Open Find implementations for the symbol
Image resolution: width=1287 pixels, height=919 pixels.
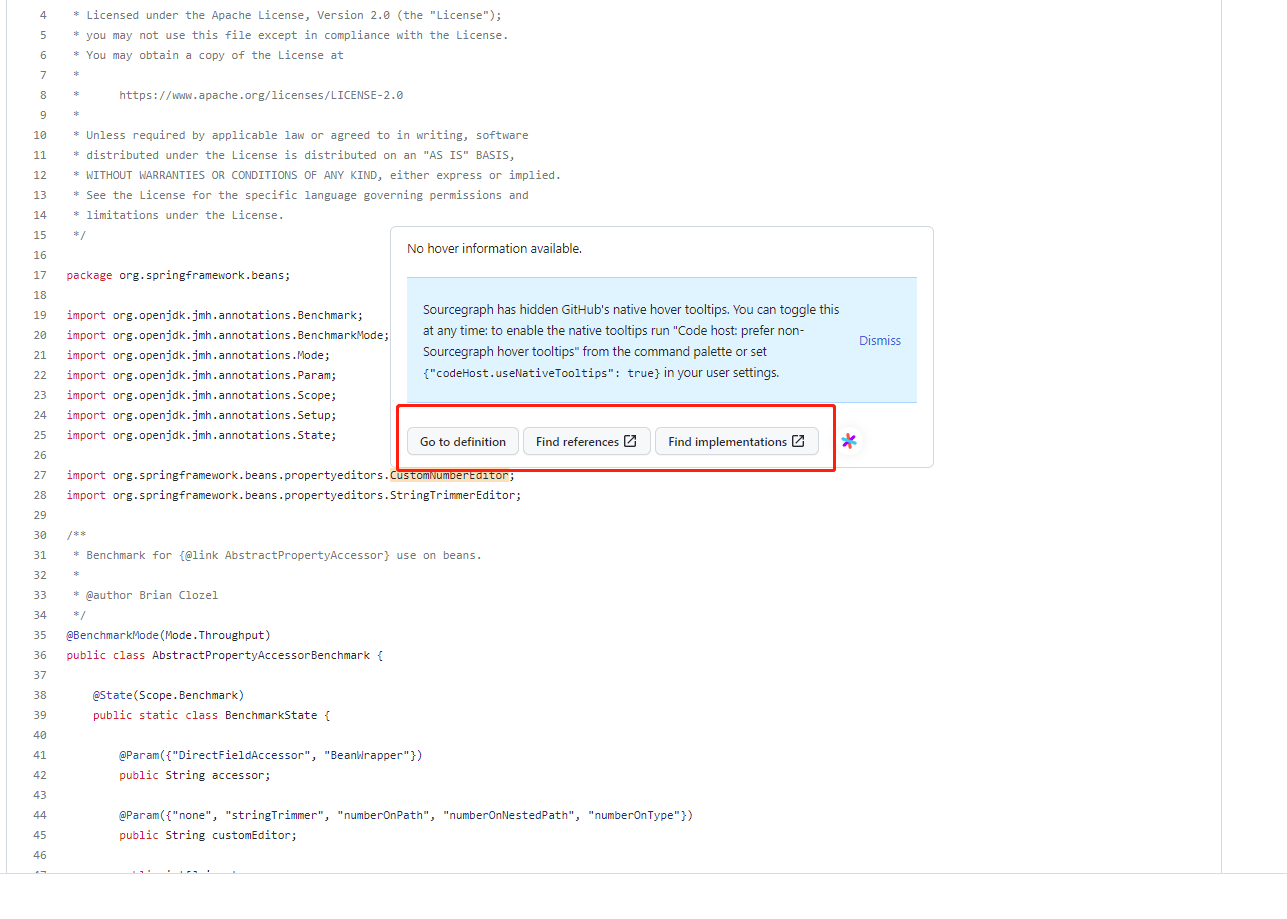point(737,441)
